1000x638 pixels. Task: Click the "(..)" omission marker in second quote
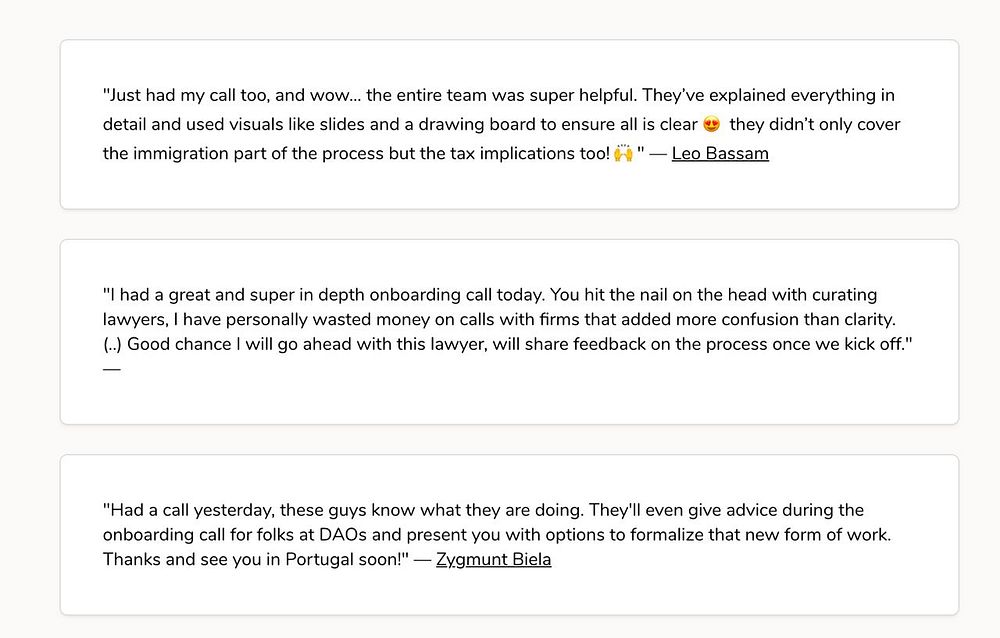click(114, 344)
